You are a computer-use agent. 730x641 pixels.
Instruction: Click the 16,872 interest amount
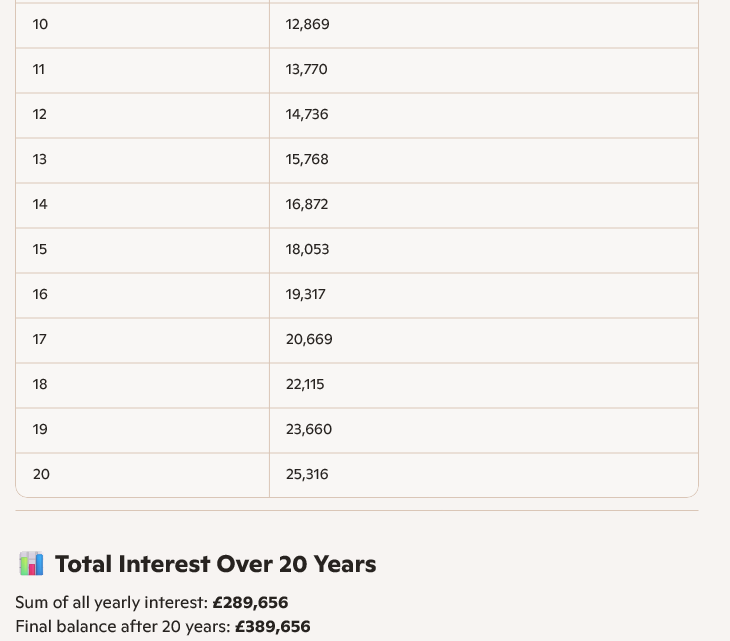307,204
